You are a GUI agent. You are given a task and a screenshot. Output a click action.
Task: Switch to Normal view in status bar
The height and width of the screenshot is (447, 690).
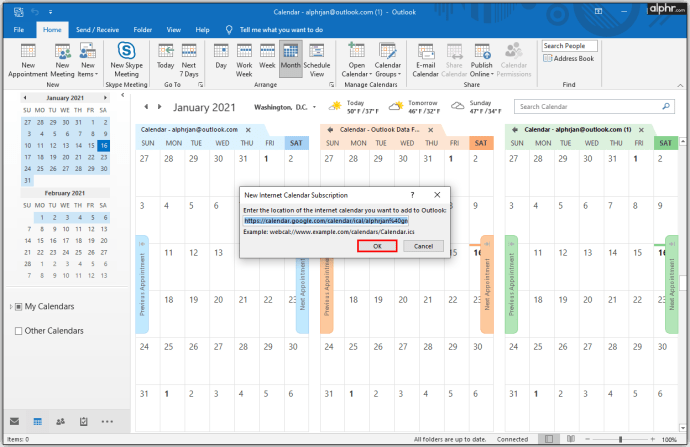(549, 439)
